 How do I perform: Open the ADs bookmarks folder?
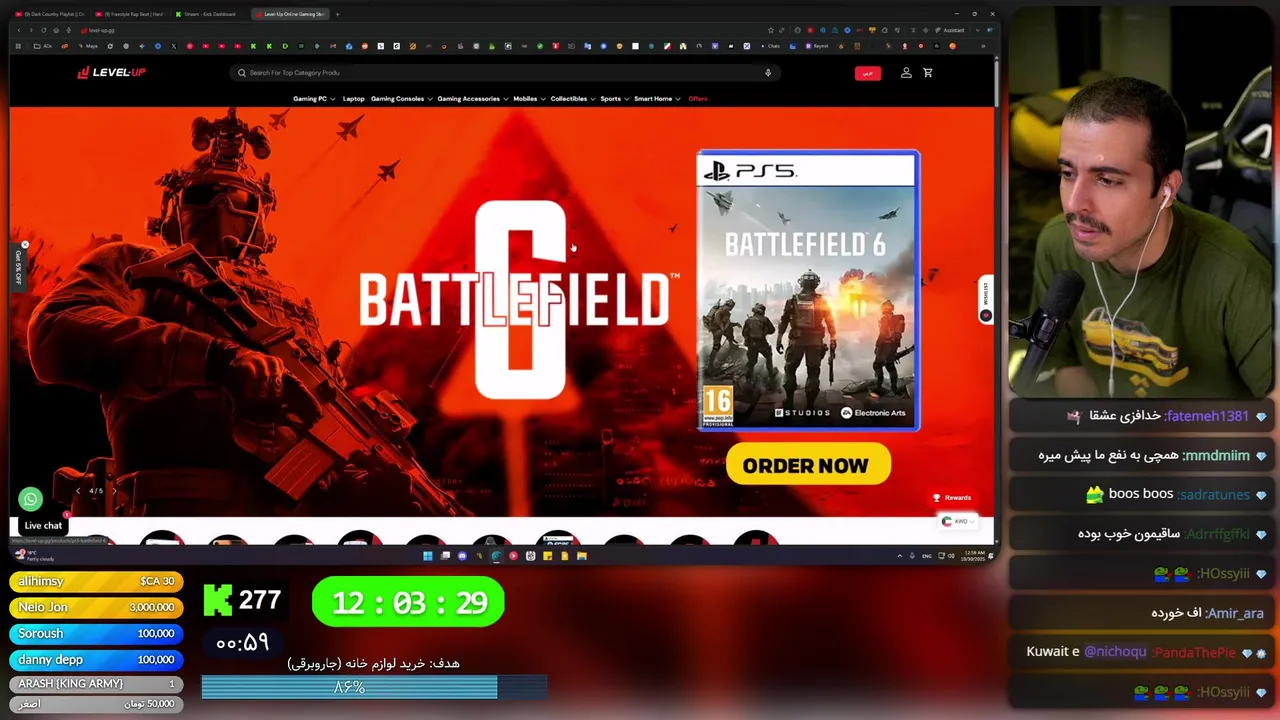tap(43, 46)
